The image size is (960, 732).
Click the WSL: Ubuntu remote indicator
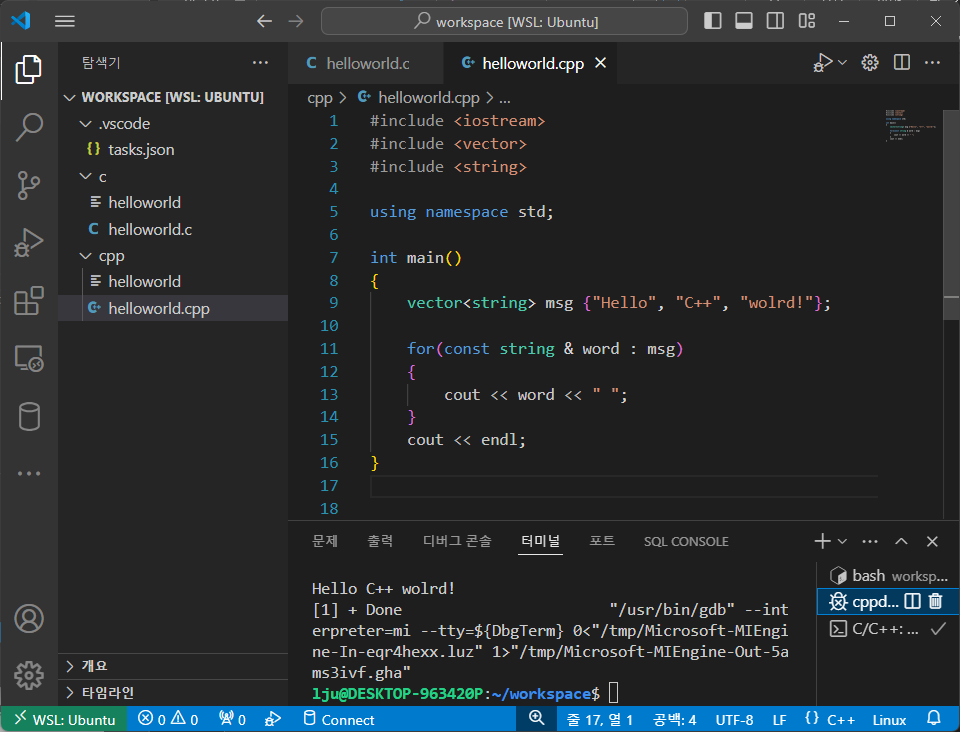tap(64, 719)
